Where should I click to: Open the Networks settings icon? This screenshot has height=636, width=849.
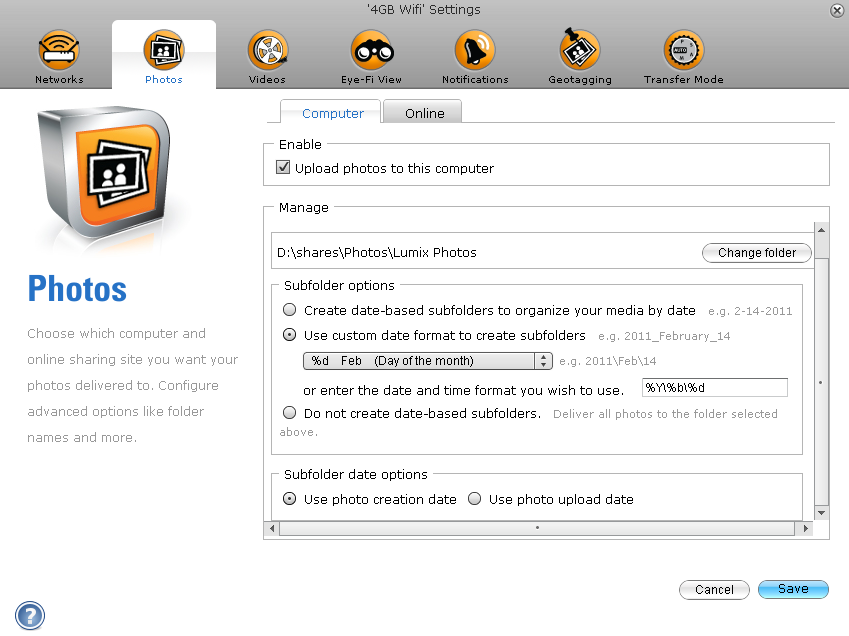tap(59, 50)
